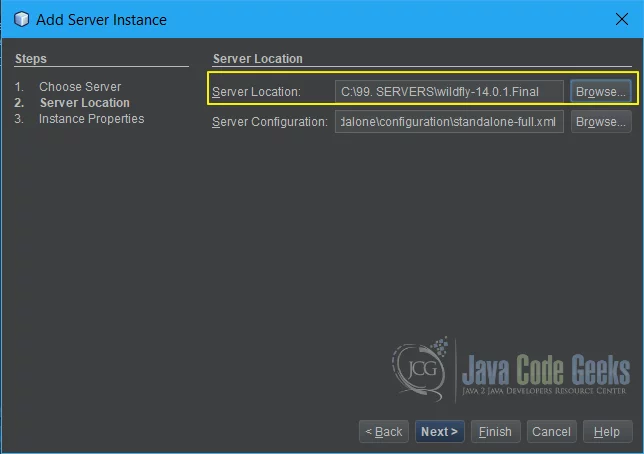The width and height of the screenshot is (644, 454).
Task: Click the 'Steps' heading
Action: 31,59
